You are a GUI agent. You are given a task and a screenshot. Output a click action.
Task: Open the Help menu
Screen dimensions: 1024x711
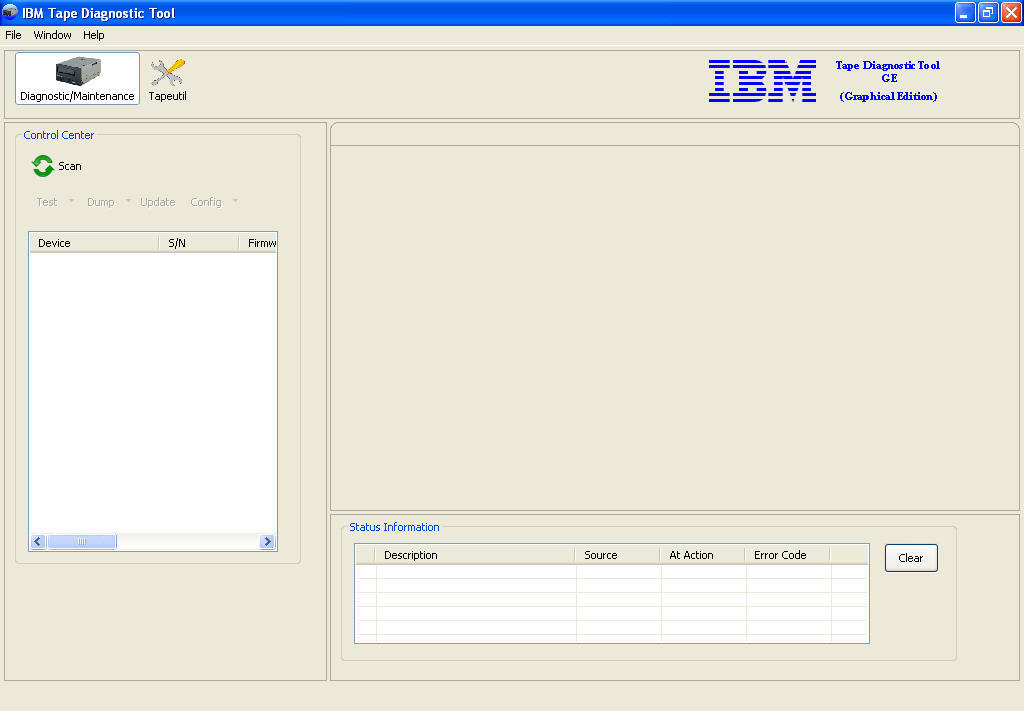click(x=93, y=35)
